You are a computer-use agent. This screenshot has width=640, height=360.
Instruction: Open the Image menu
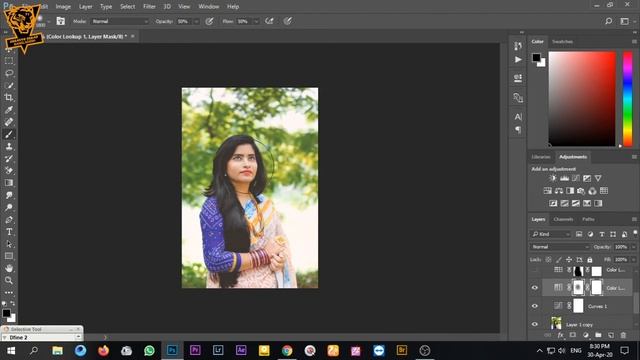coord(63,7)
